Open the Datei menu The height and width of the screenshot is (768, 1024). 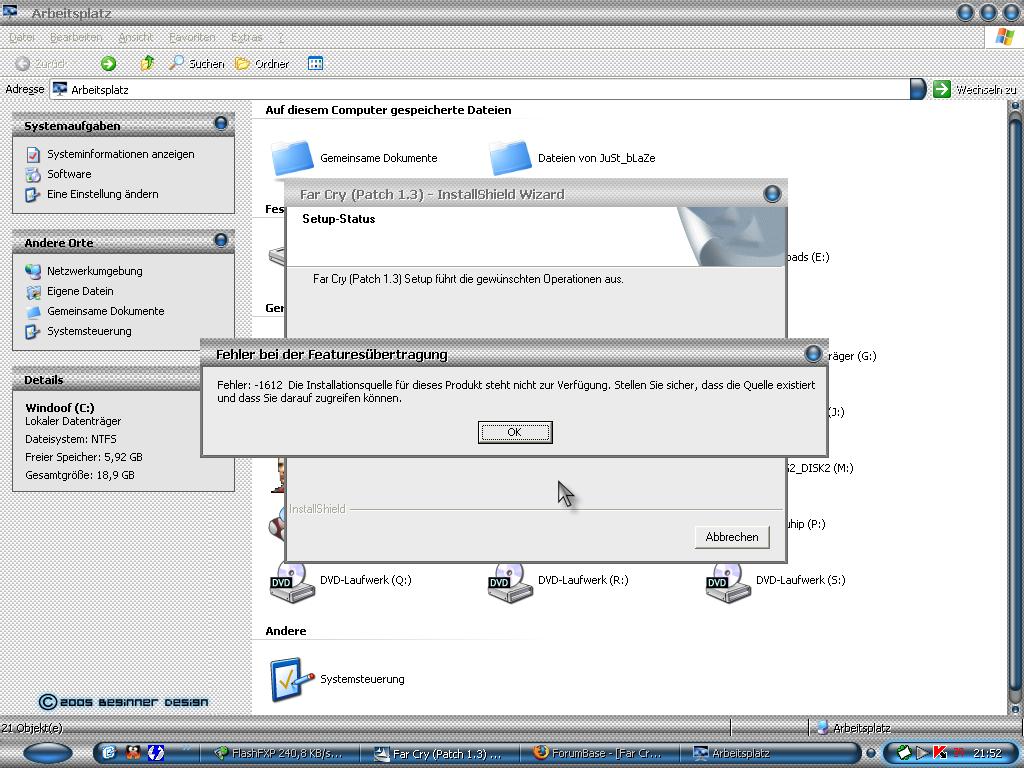pos(22,37)
